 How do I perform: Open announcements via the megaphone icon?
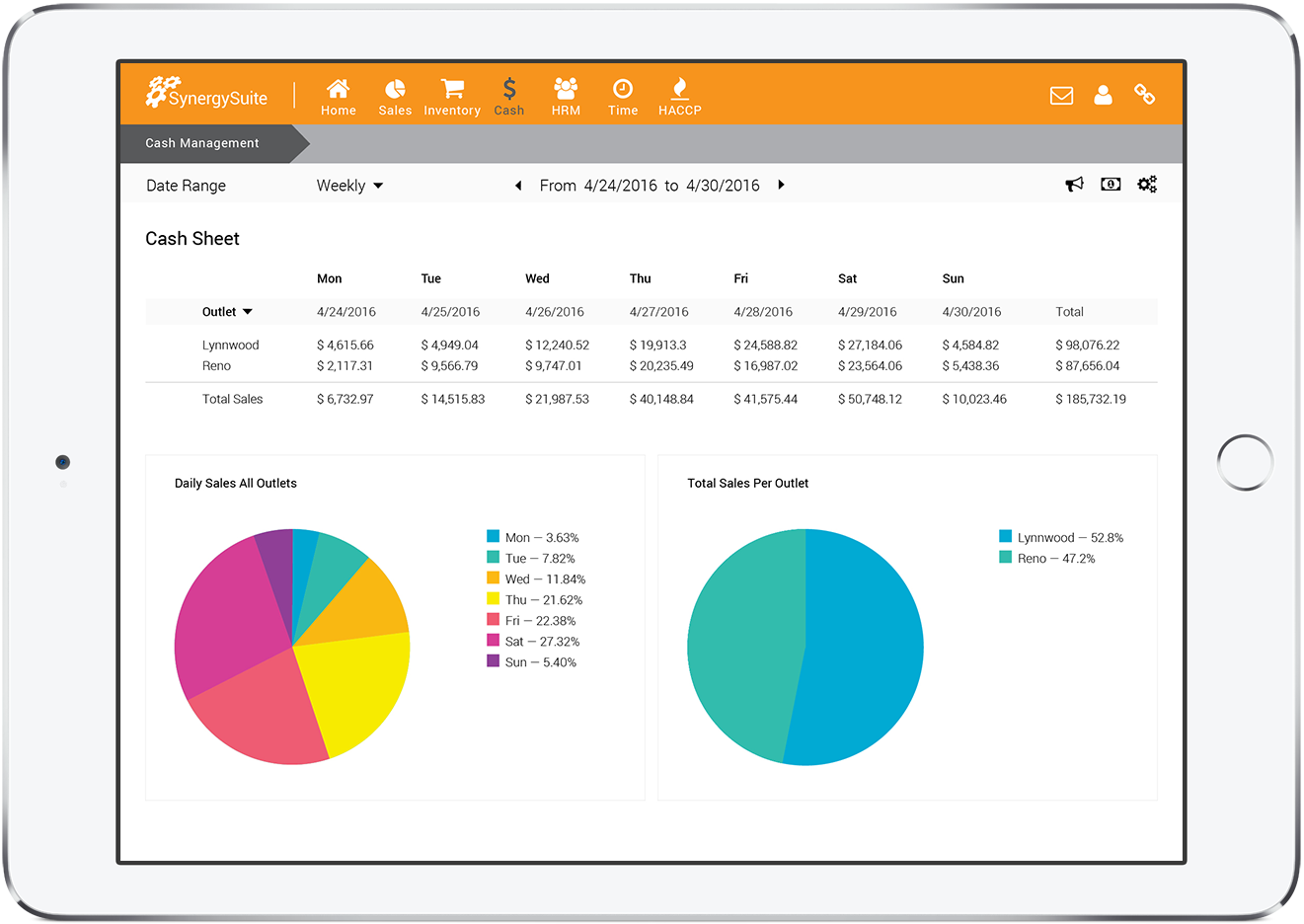(1074, 184)
